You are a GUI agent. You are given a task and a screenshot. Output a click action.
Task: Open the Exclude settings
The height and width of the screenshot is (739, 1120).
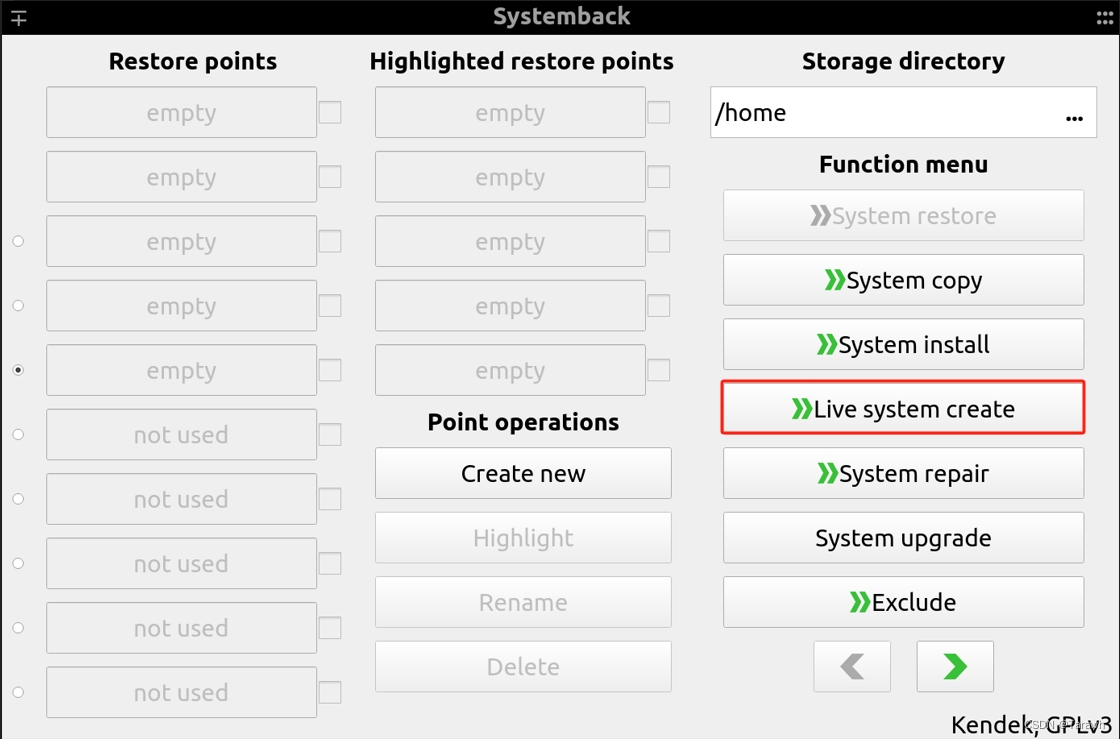902,601
